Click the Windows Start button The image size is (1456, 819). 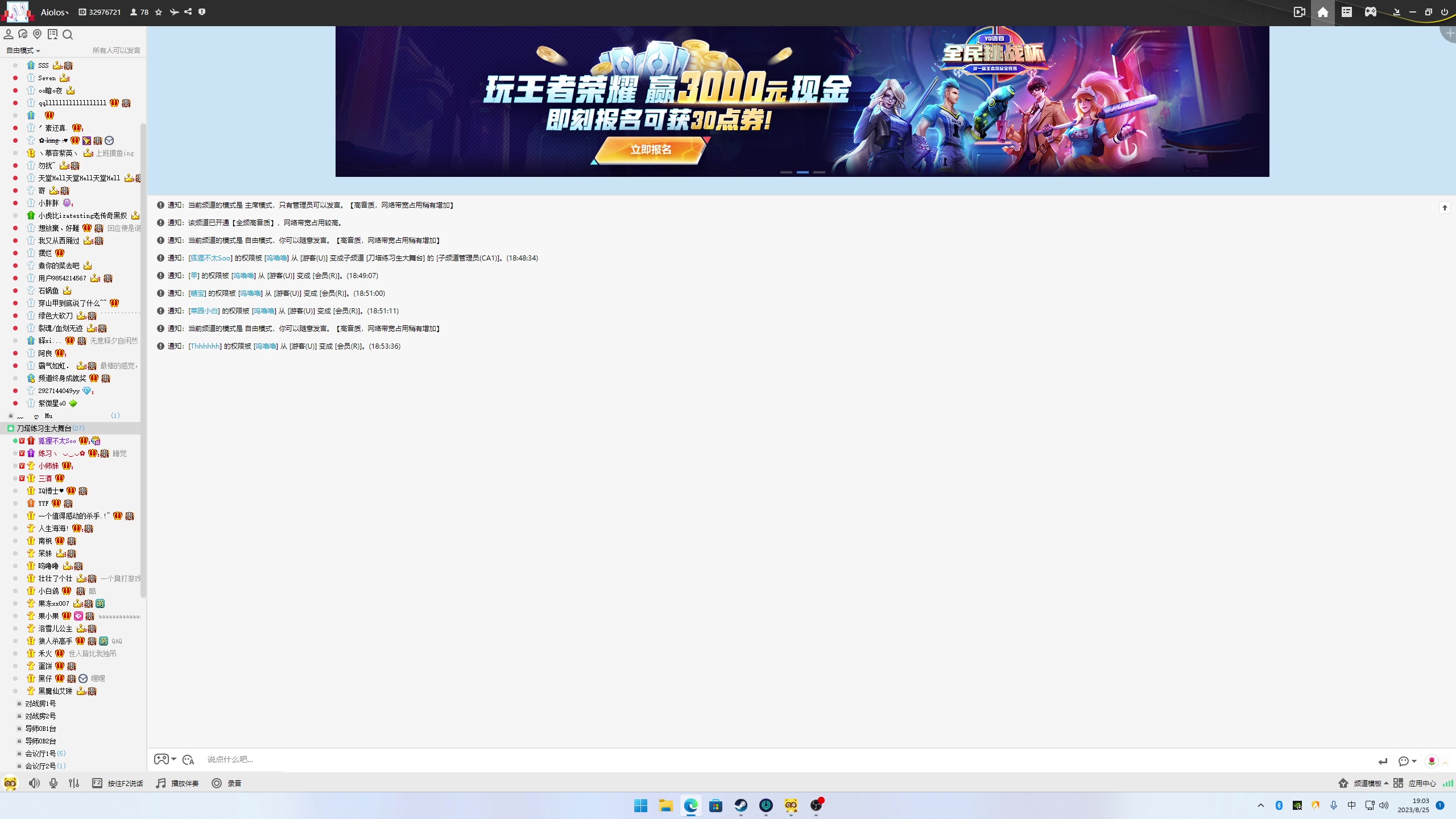point(640,805)
